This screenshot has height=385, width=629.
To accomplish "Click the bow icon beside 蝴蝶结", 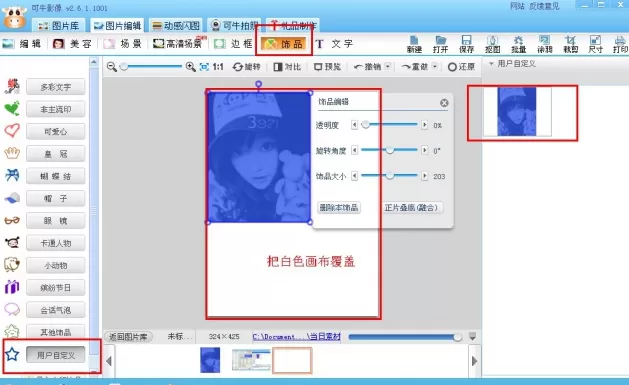I will click(x=12, y=175).
